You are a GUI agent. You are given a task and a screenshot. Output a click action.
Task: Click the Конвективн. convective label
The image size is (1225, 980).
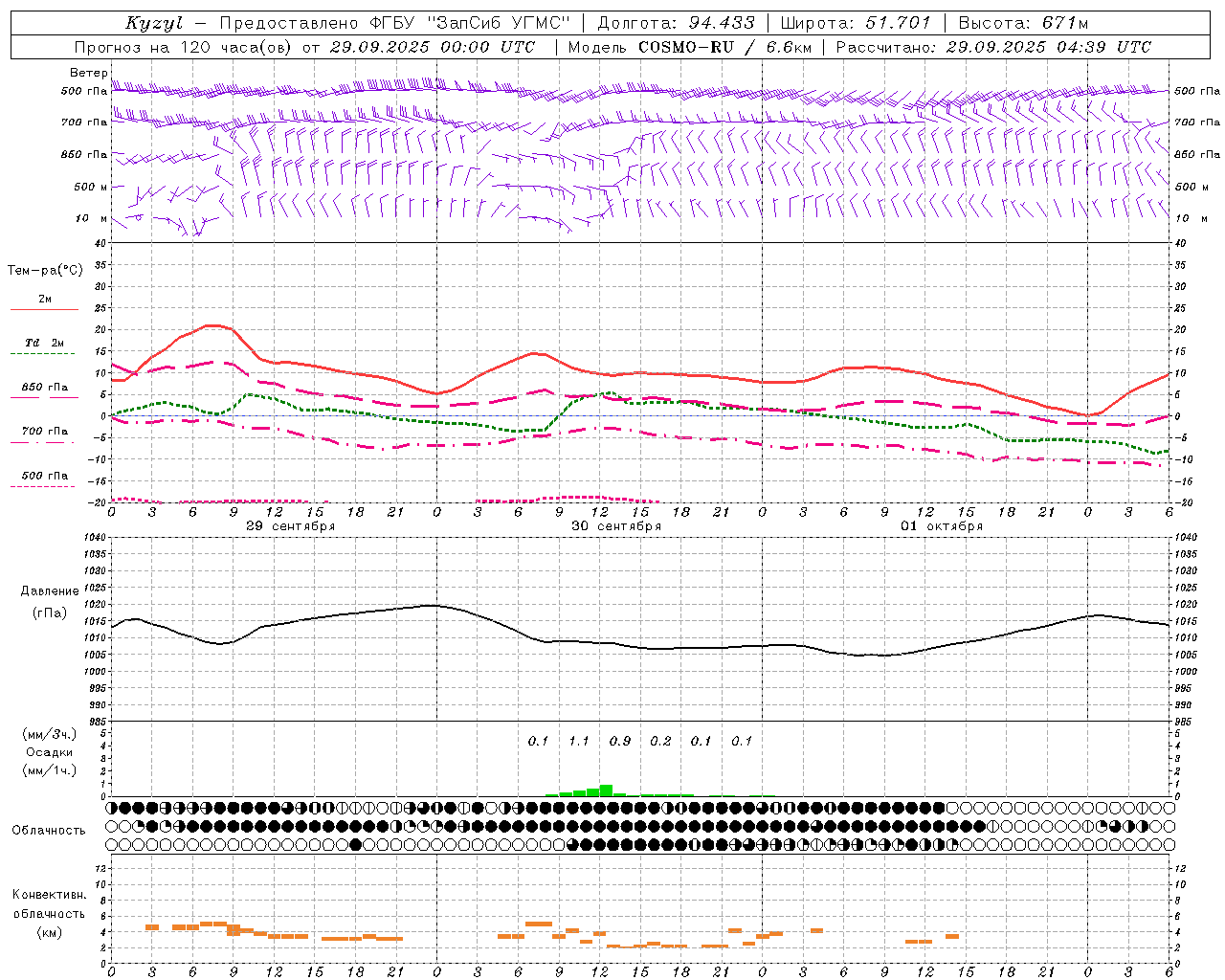49,895
